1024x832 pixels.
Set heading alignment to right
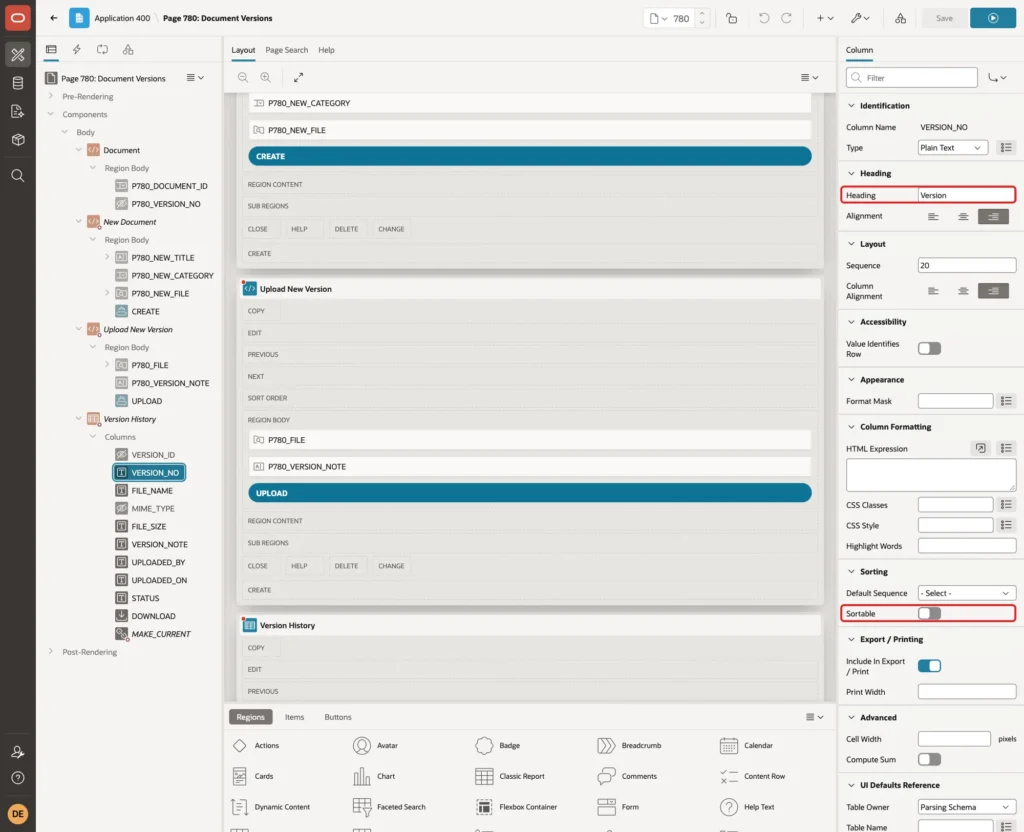click(x=993, y=216)
